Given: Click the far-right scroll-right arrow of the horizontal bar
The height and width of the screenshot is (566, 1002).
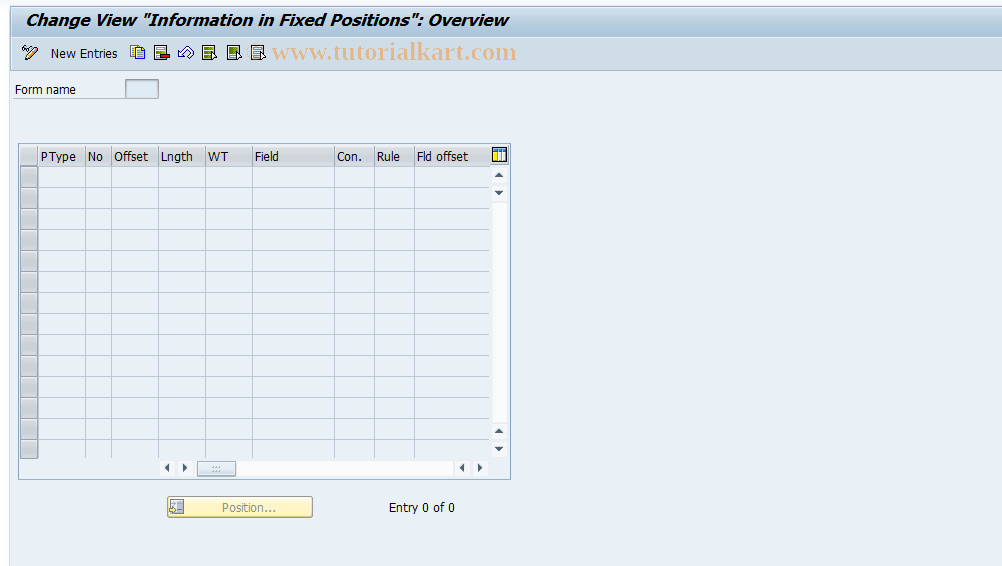Looking at the screenshot, I should (480, 468).
